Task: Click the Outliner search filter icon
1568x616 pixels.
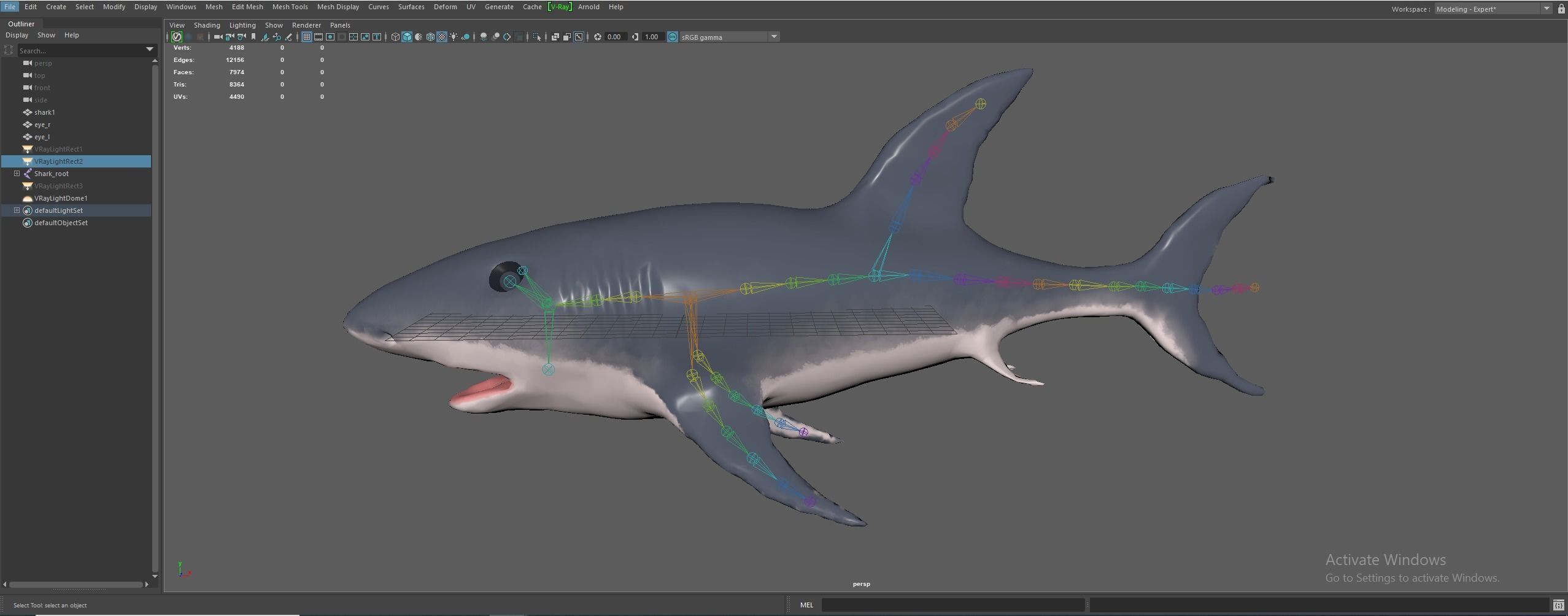Action: click(x=9, y=50)
